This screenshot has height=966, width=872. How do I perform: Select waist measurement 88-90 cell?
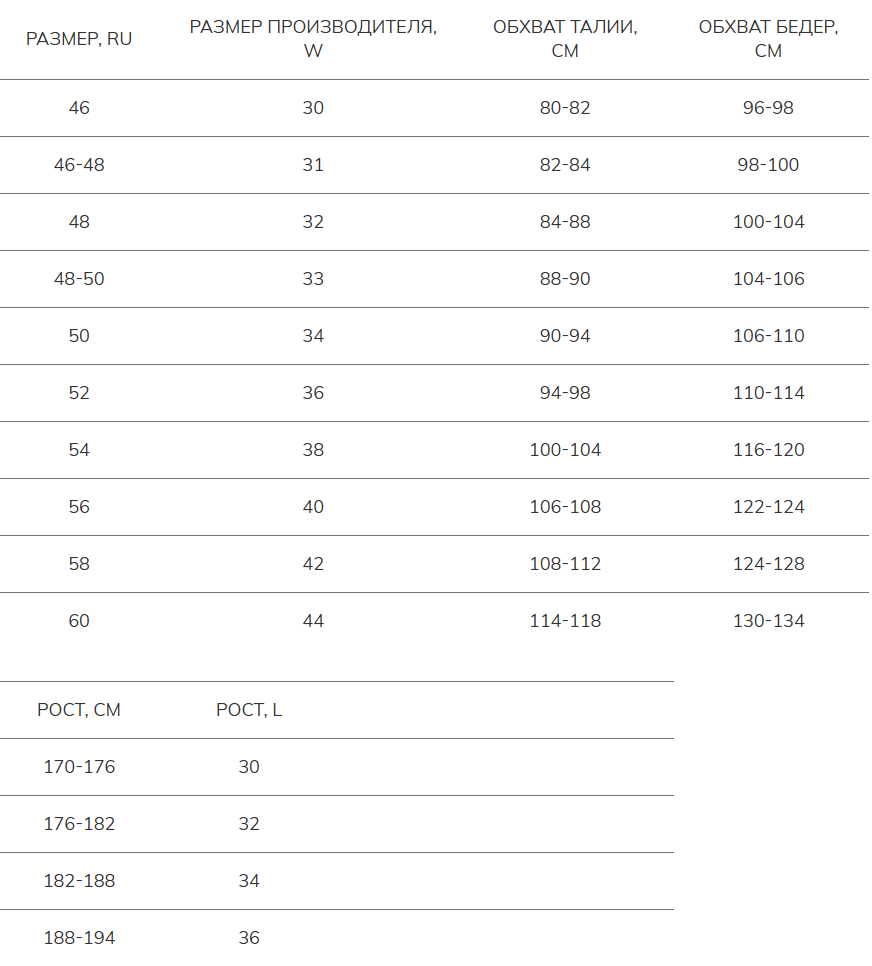click(x=565, y=279)
